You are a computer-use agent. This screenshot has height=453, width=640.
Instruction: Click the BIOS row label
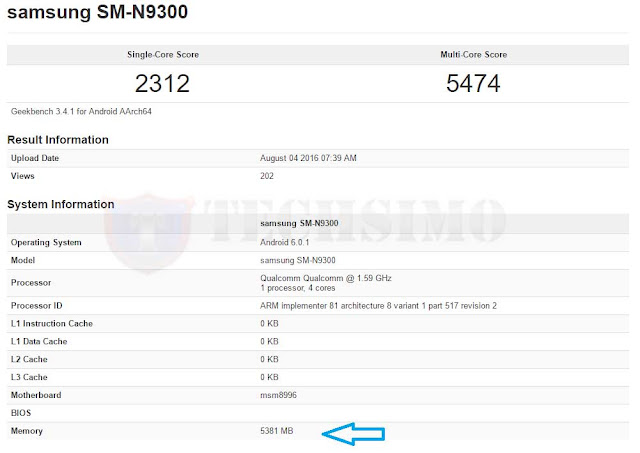point(21,413)
